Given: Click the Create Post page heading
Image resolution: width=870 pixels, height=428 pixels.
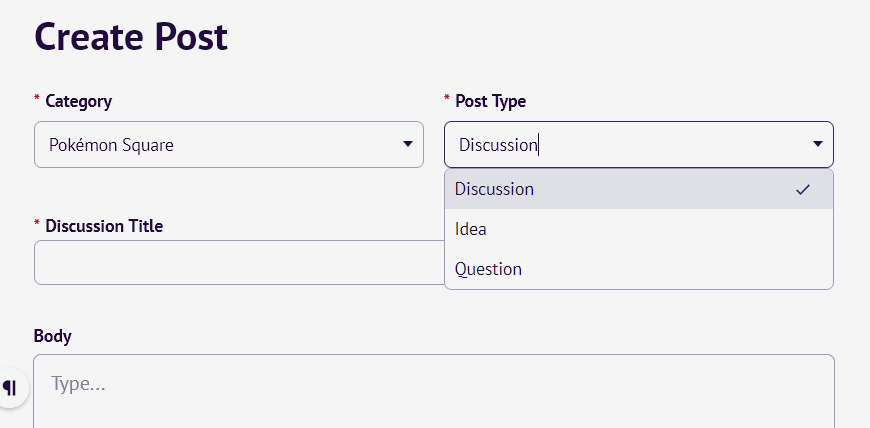Looking at the screenshot, I should [131, 37].
